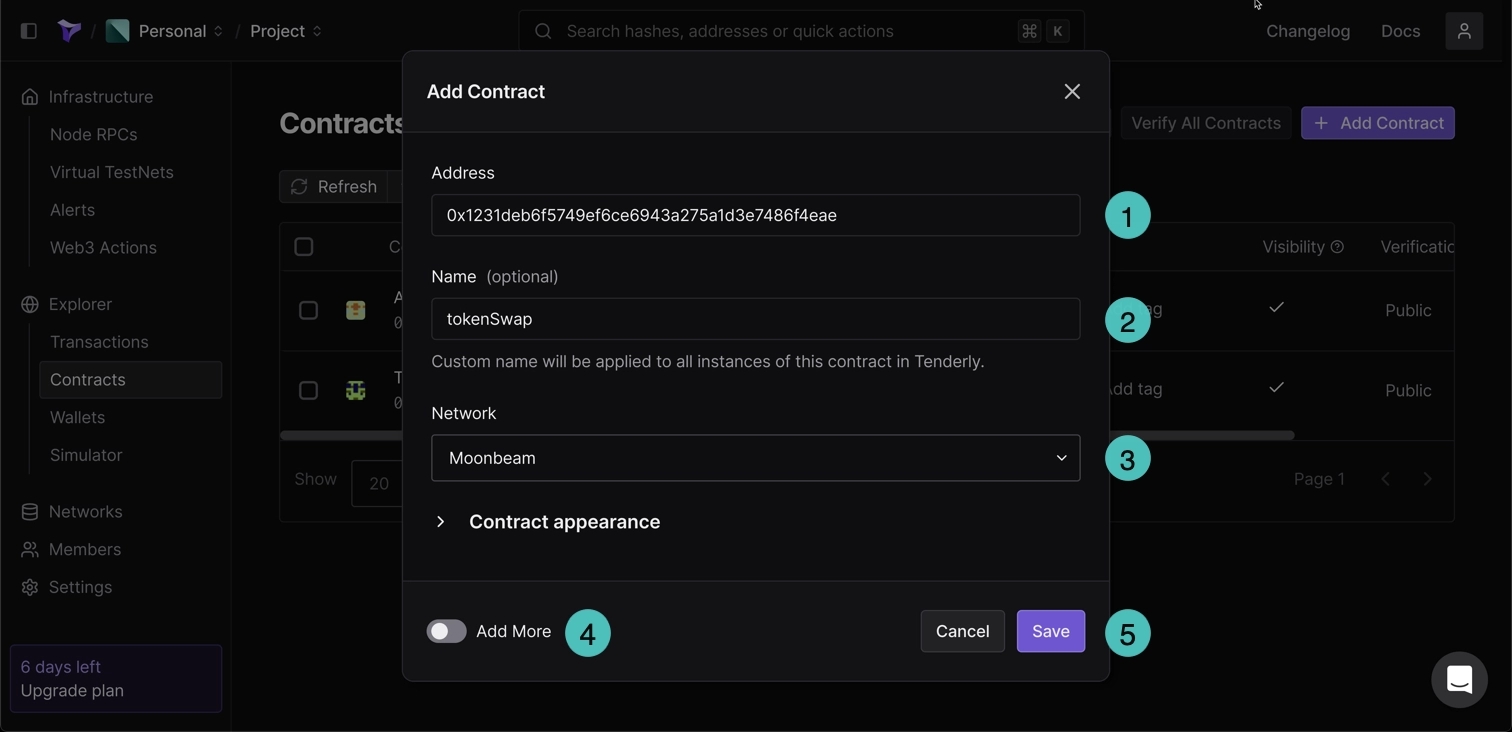Click the Tenderly logo icon
The height and width of the screenshot is (732, 1512).
tap(69, 31)
